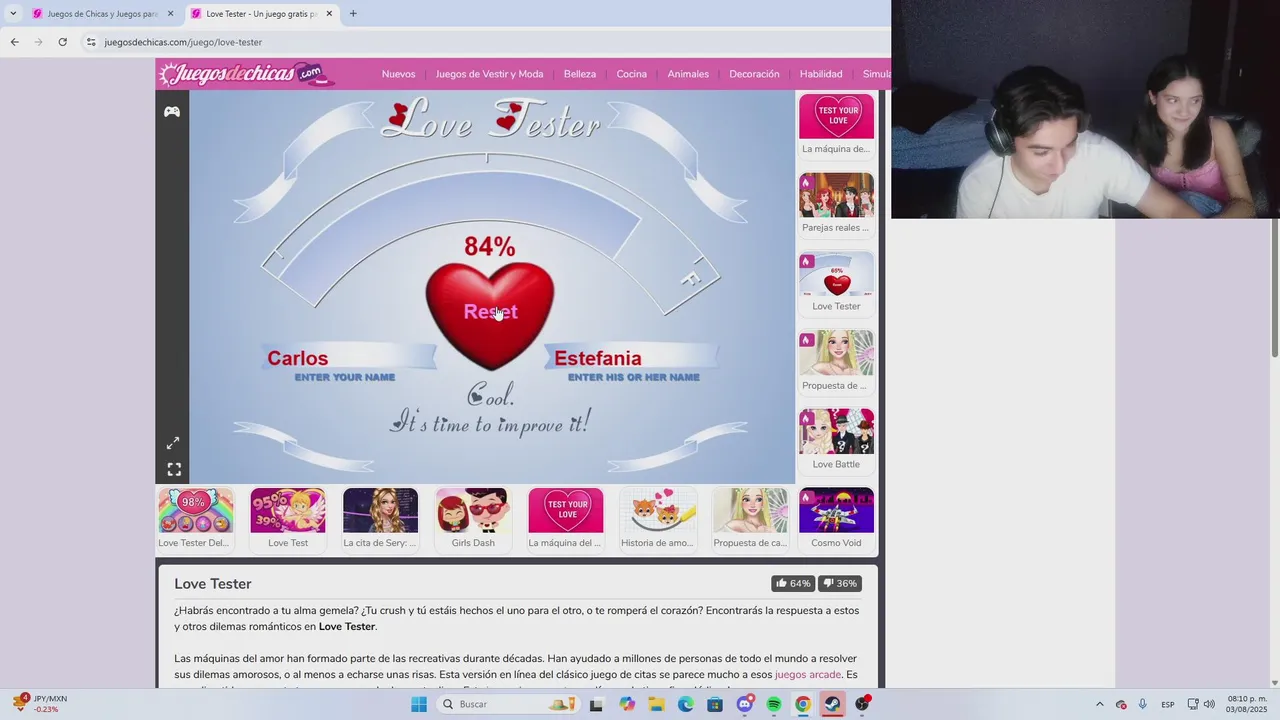Open La máquina de... sidebar game
This screenshot has width=1280, height=720.
pos(836,127)
